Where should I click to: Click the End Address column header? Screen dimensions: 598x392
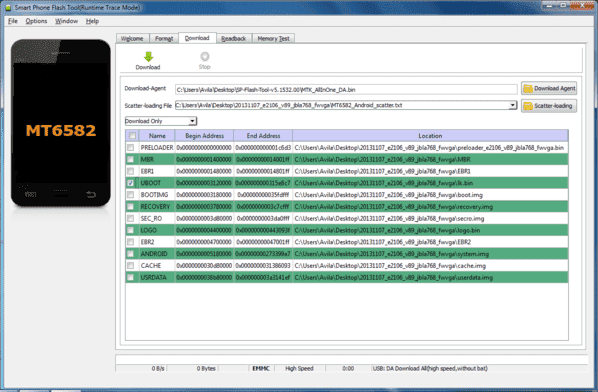click(263, 136)
